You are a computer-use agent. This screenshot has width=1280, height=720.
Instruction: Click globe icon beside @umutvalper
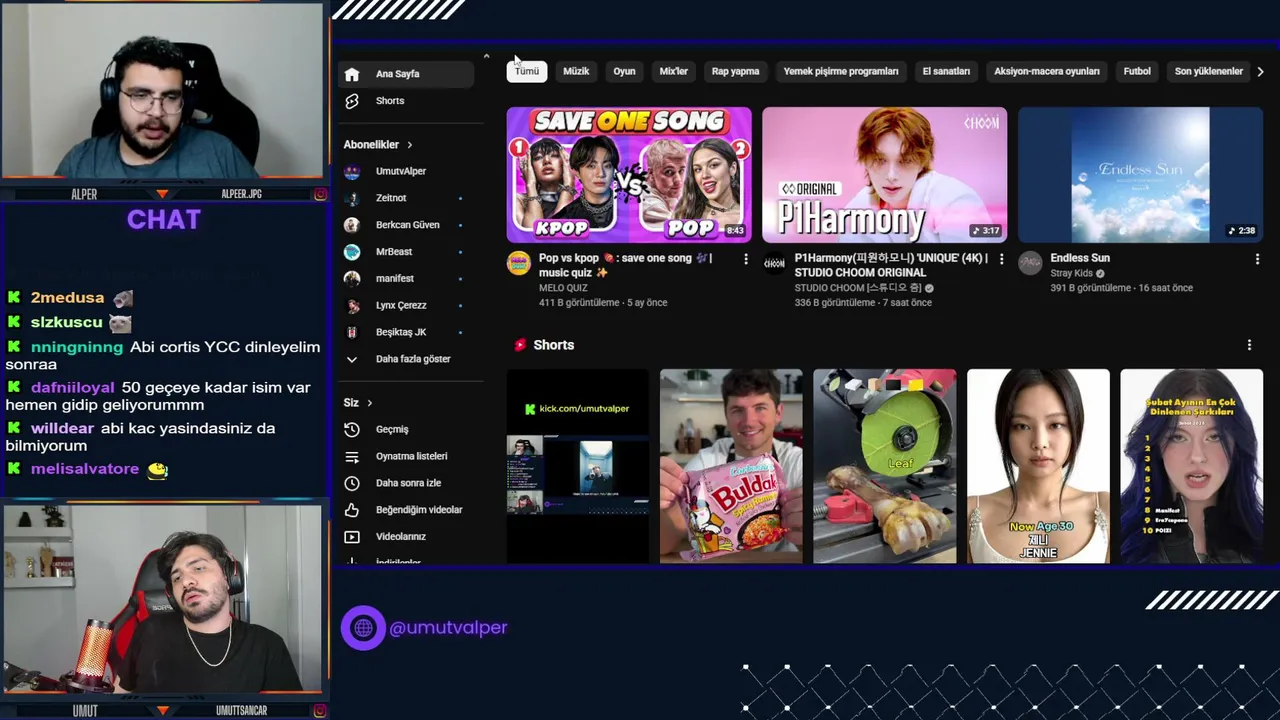point(363,628)
